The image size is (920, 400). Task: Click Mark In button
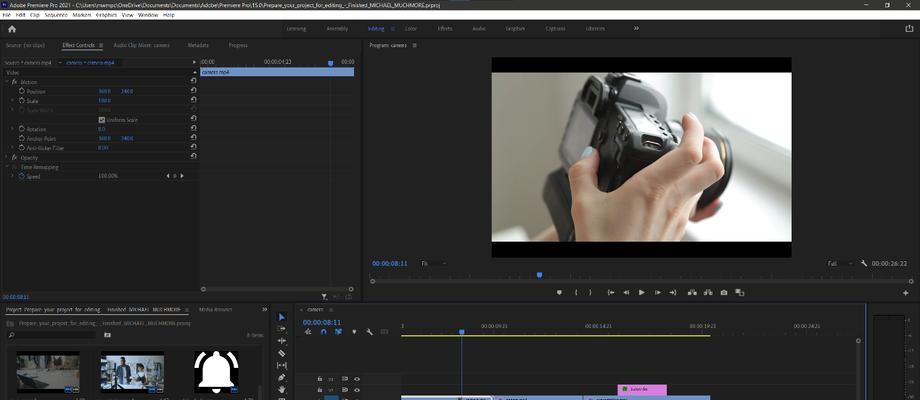pyautogui.click(x=576, y=292)
